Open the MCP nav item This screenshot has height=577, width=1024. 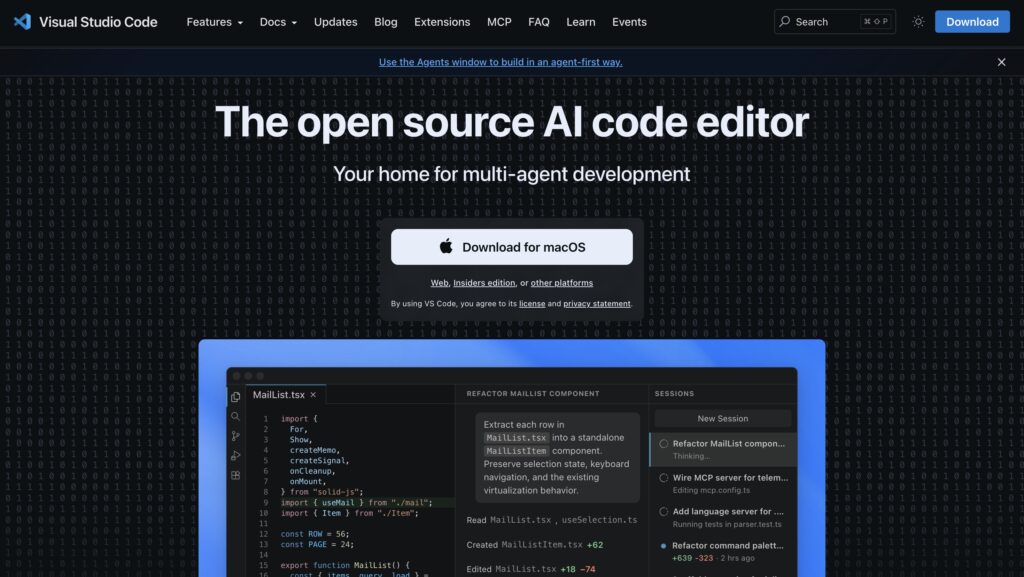coord(500,22)
